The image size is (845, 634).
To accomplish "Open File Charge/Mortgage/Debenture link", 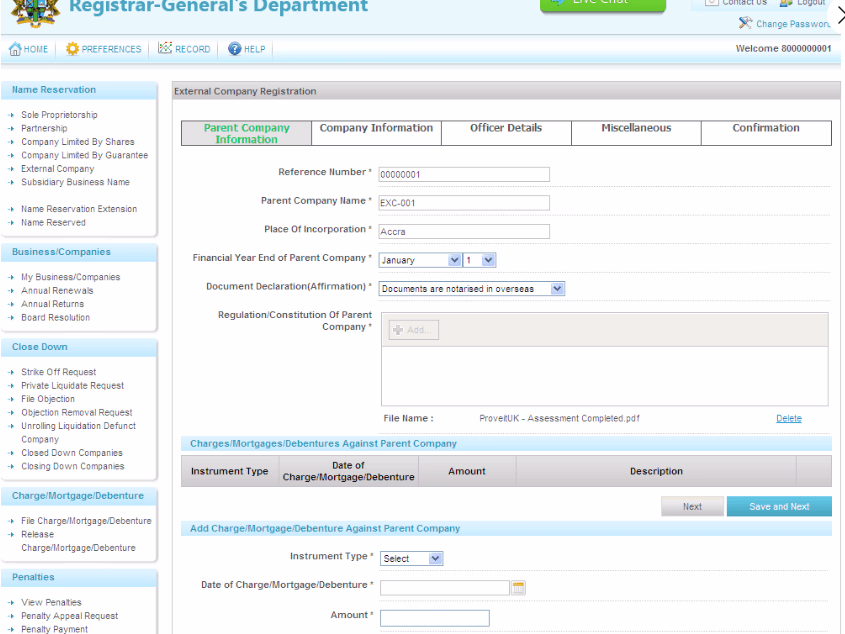I will (x=86, y=521).
